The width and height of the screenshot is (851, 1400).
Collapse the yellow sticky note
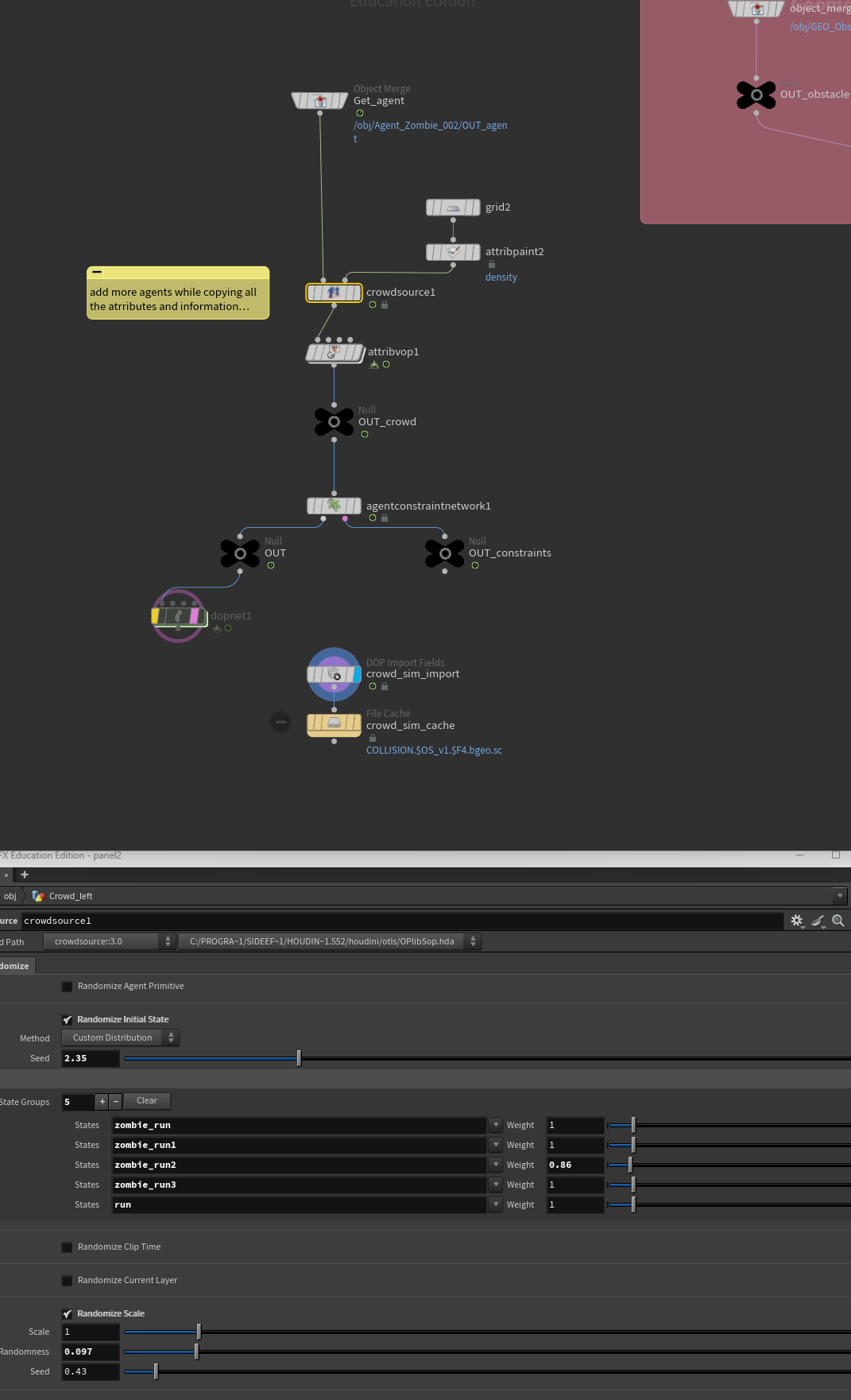pos(97,272)
